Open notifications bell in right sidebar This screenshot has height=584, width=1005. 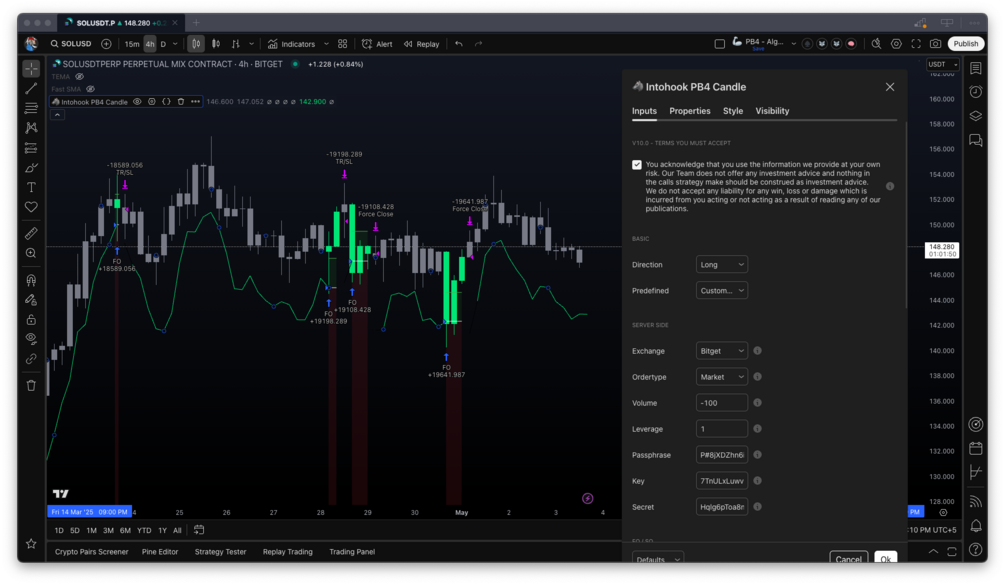[x=976, y=526]
